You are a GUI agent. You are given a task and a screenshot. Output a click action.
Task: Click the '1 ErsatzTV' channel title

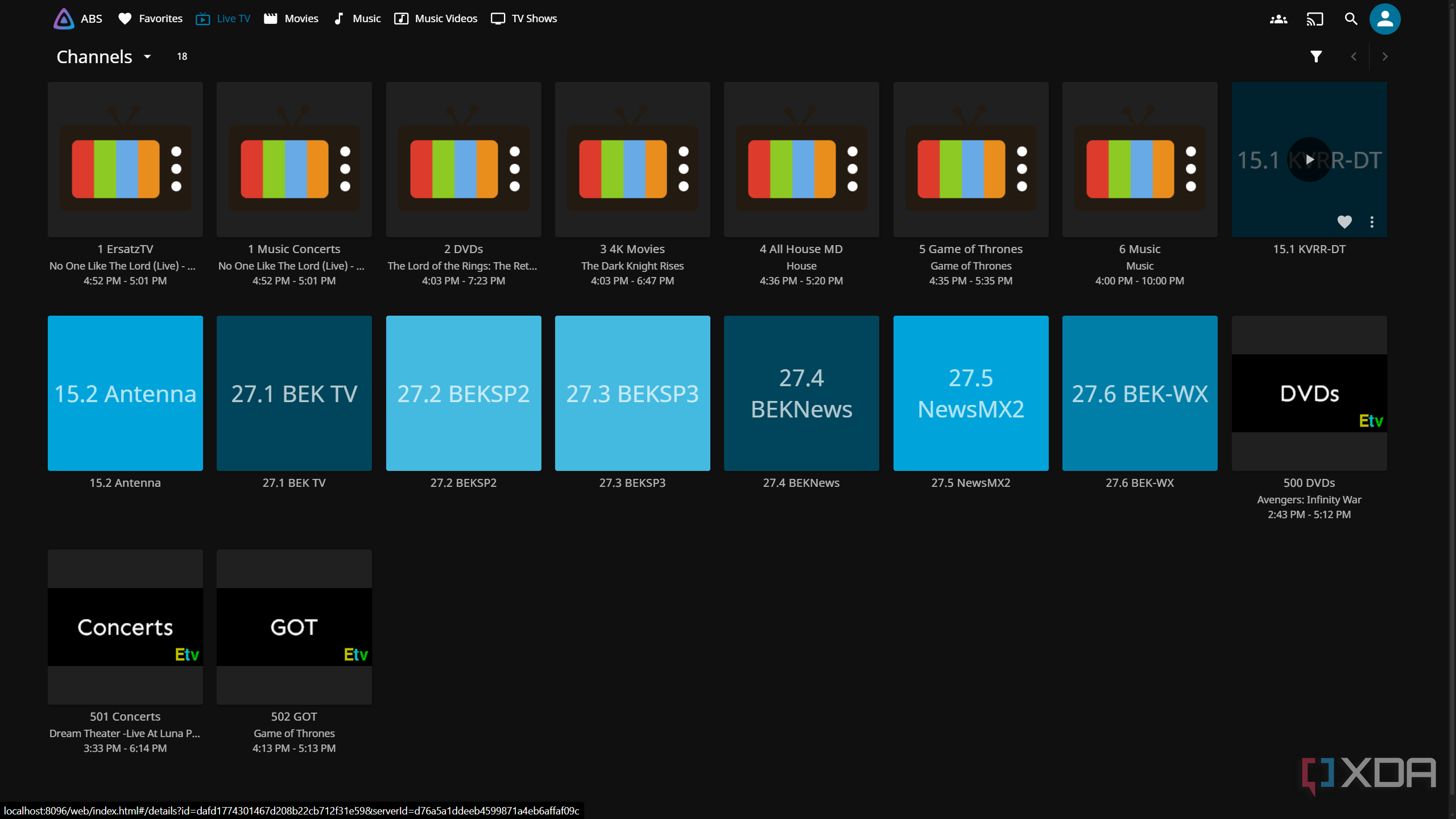pyautogui.click(x=125, y=249)
